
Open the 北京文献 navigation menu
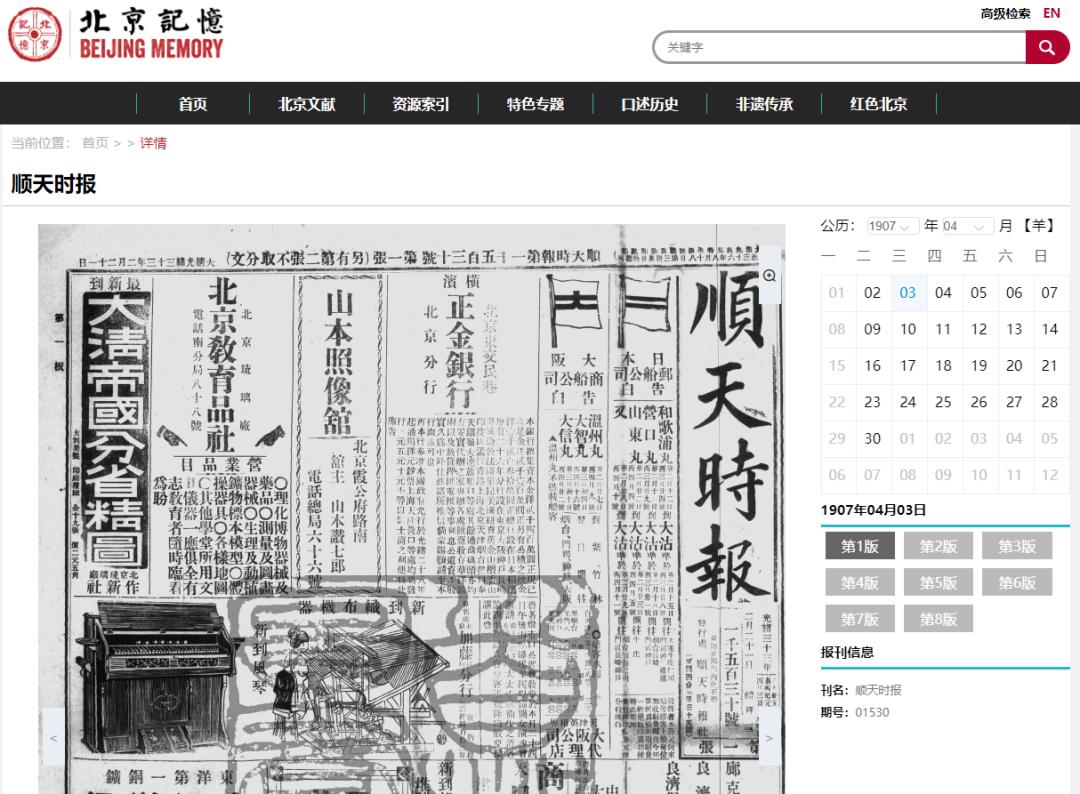click(x=307, y=103)
